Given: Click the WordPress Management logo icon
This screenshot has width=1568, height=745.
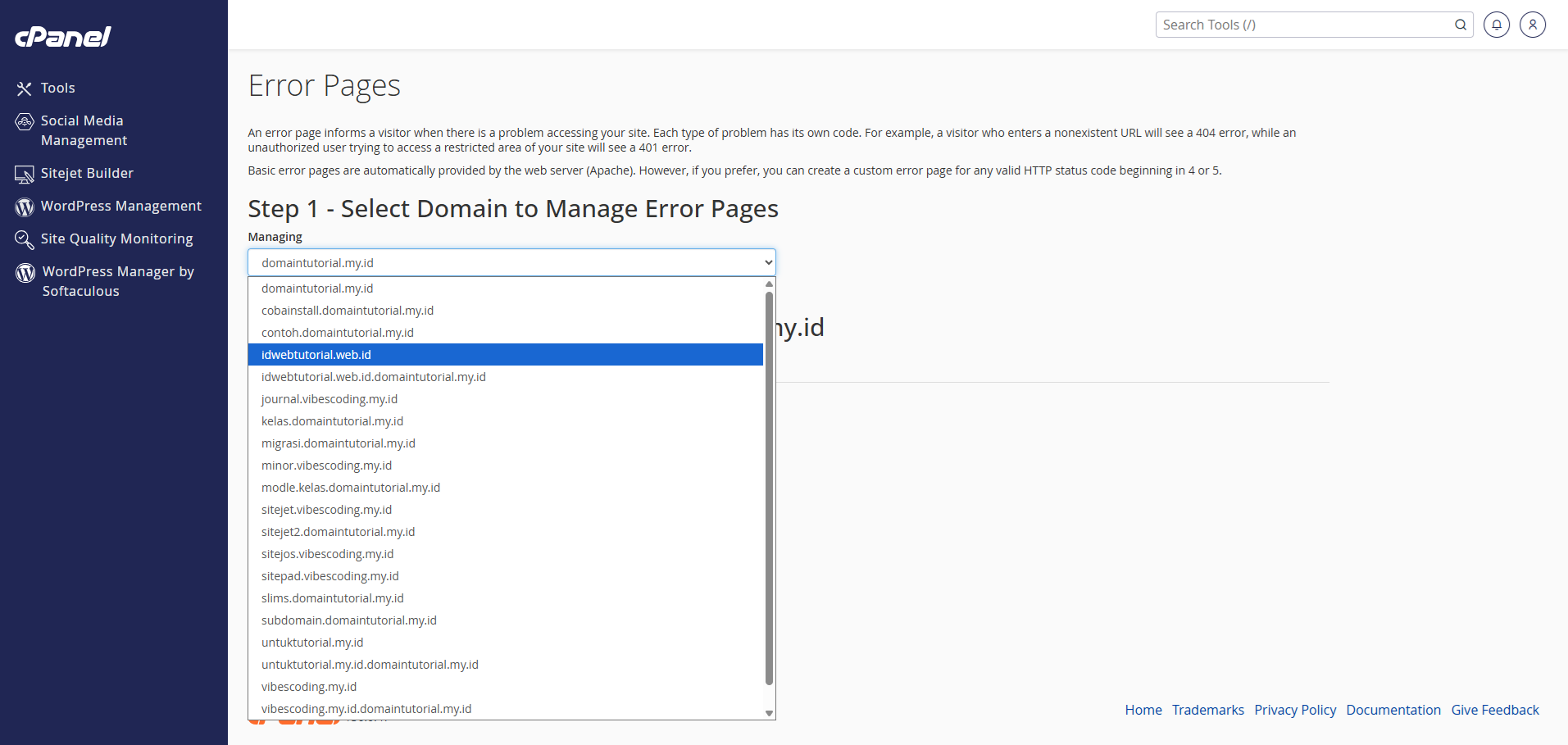Looking at the screenshot, I should coord(25,207).
